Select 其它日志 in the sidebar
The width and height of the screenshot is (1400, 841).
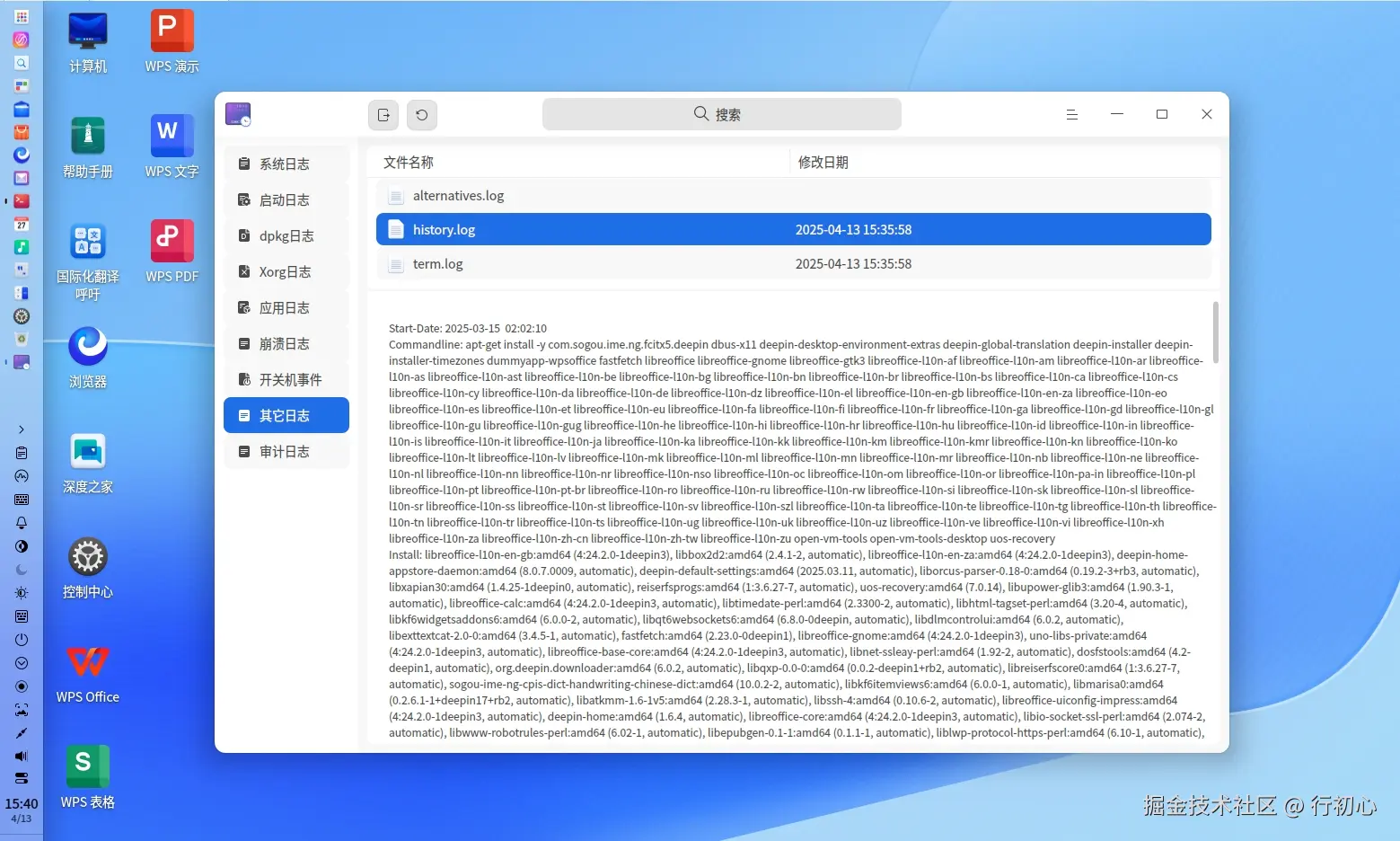[x=286, y=415]
